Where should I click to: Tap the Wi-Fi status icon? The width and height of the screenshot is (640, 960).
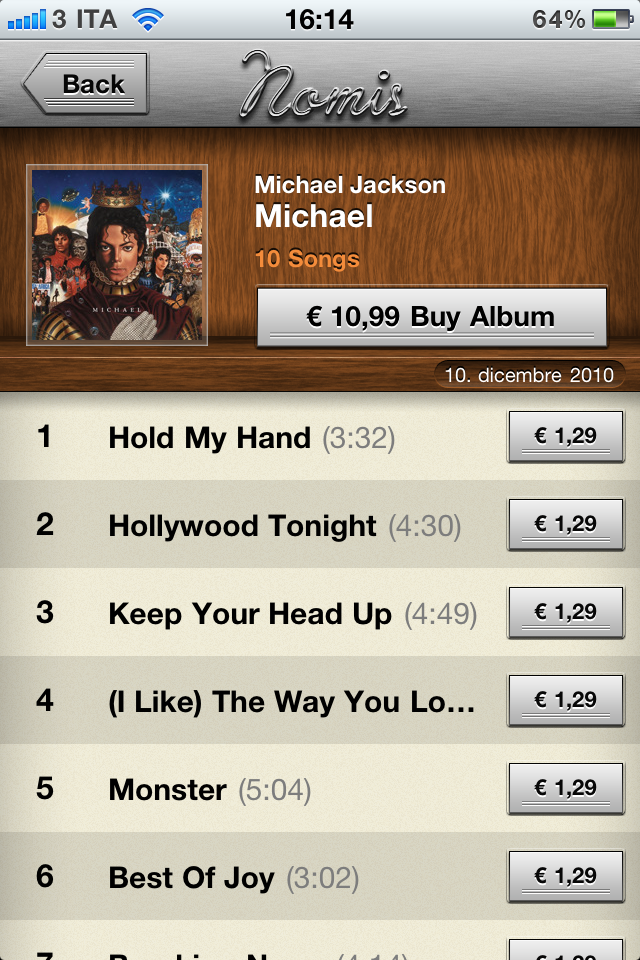pos(148,20)
